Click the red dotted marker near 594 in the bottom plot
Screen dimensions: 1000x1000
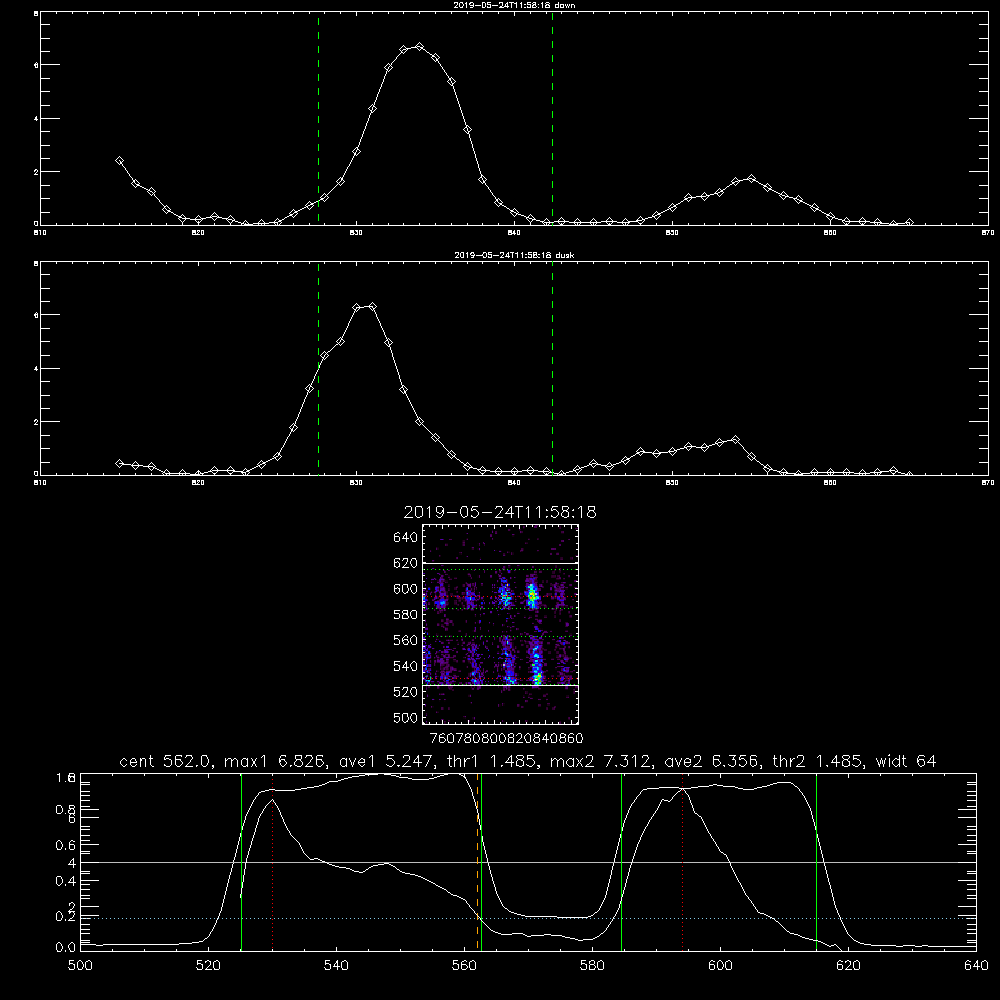point(682,862)
